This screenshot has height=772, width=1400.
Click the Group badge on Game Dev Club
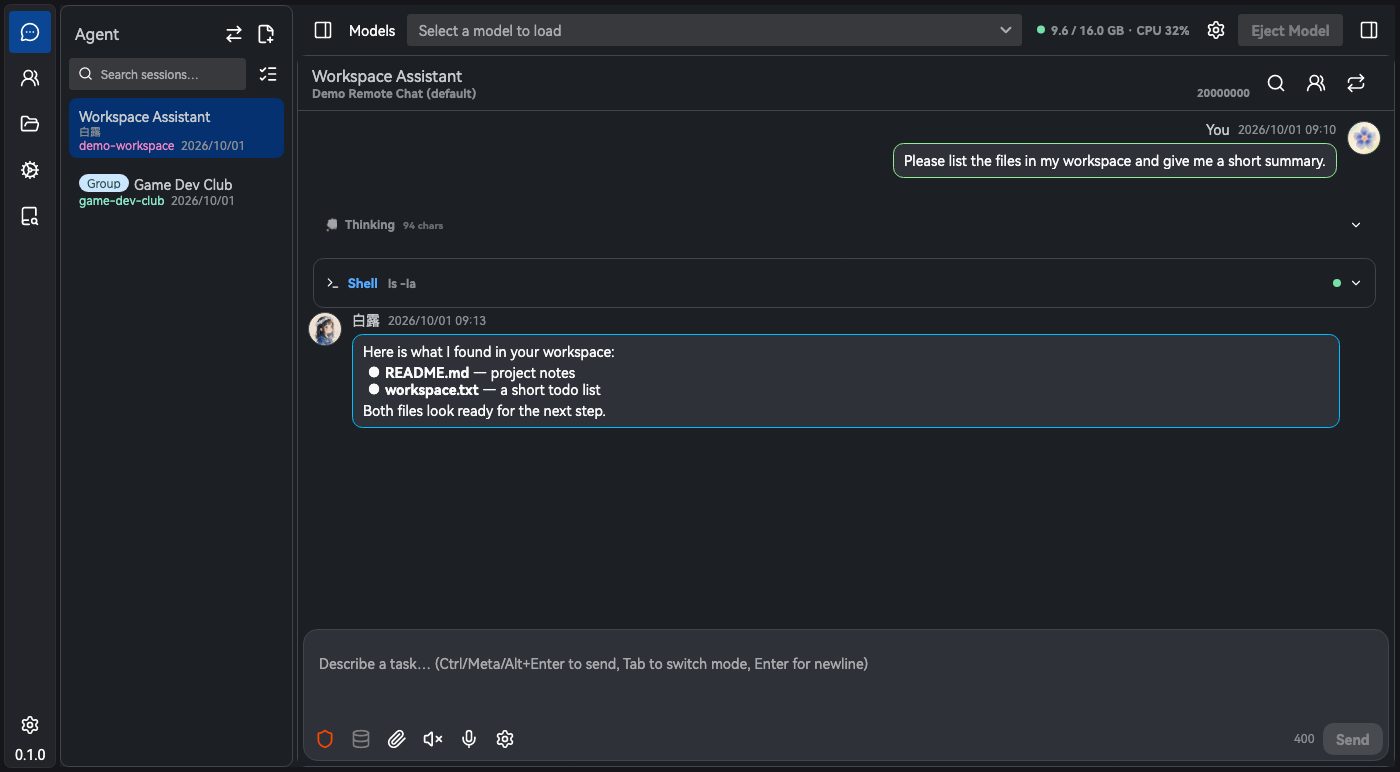pyautogui.click(x=104, y=184)
